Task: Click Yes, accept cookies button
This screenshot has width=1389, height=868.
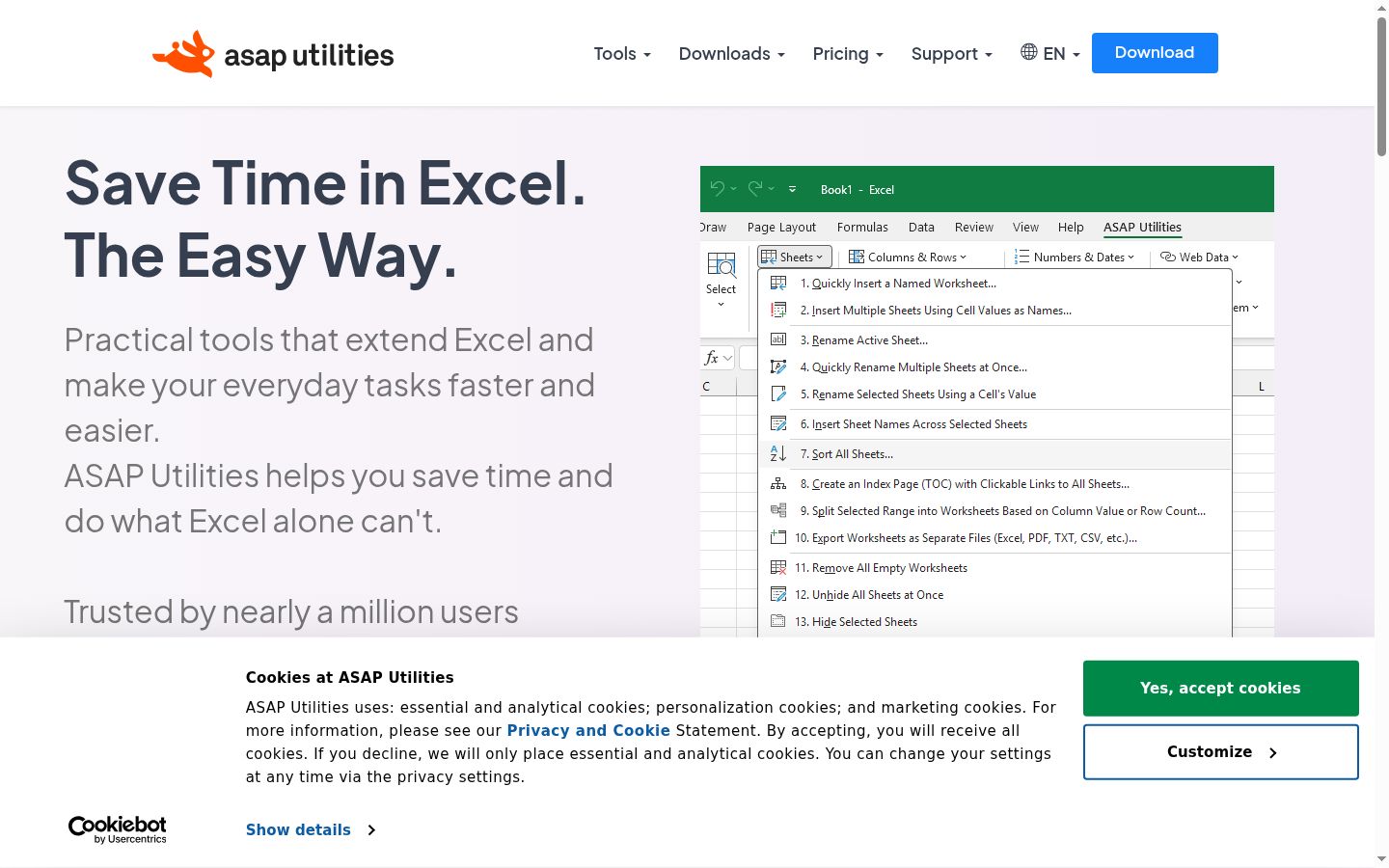Action: click(1221, 689)
